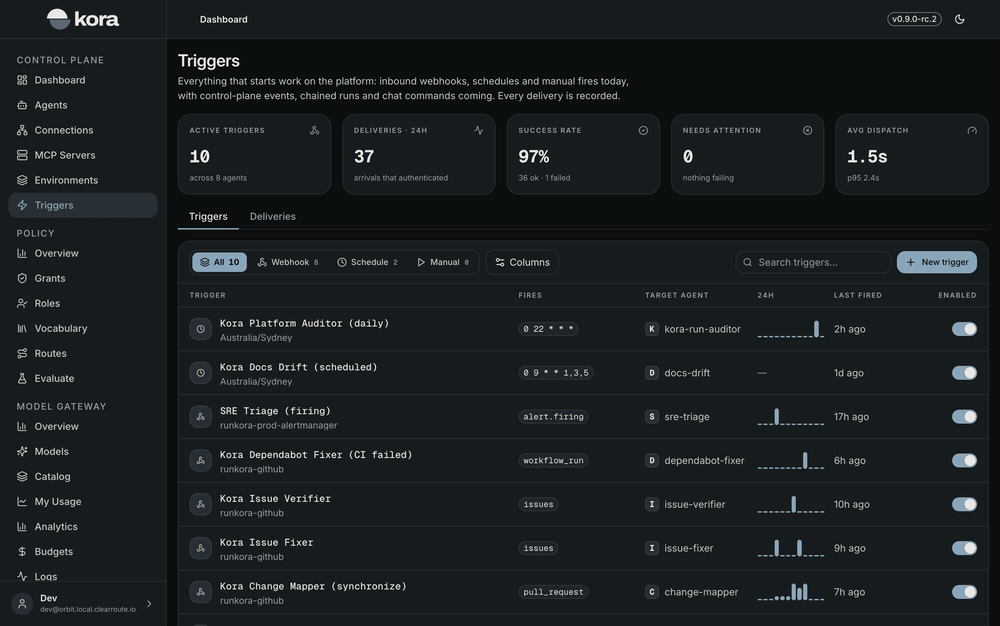Click the clock icon beside Kora Platform Auditor
The image size is (1000, 626).
pyautogui.click(x=200, y=329)
